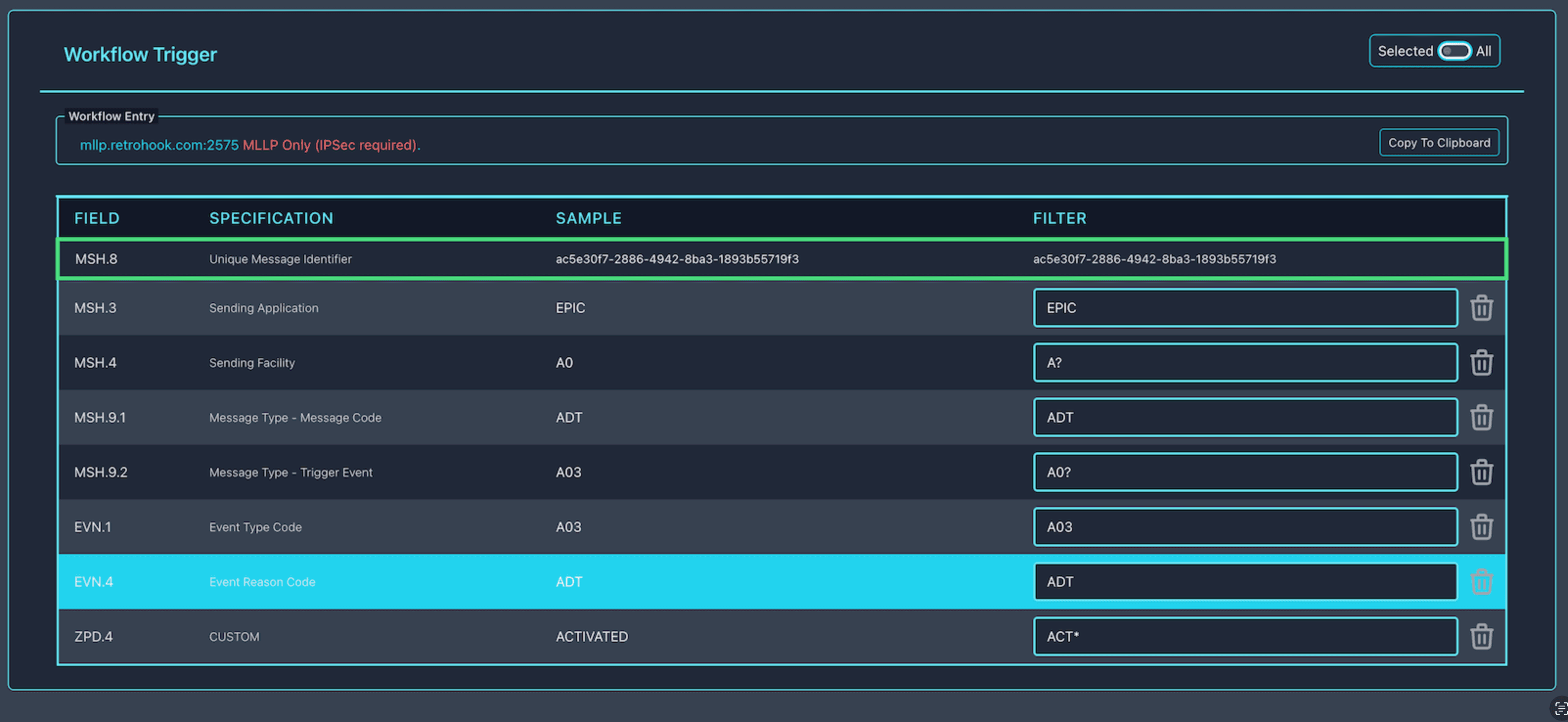The image size is (1568, 722).
Task: Open the mllp.retrohook.com:2575 entry link
Action: pyautogui.click(x=159, y=145)
